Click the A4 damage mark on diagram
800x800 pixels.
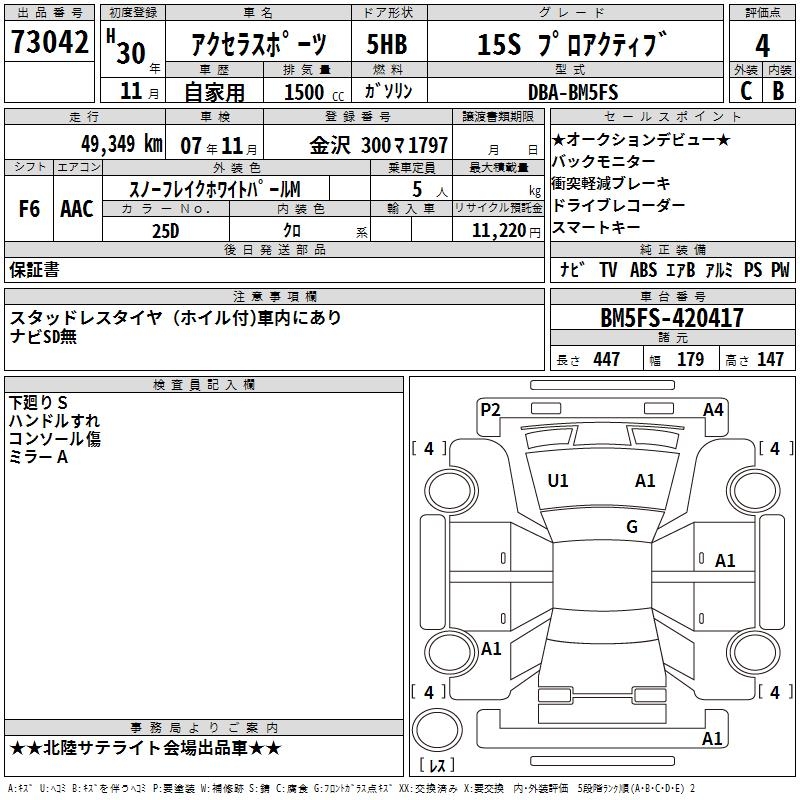[x=713, y=410]
